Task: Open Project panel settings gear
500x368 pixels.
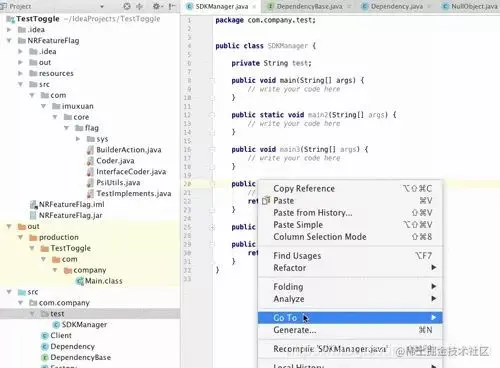Action: point(156,6)
